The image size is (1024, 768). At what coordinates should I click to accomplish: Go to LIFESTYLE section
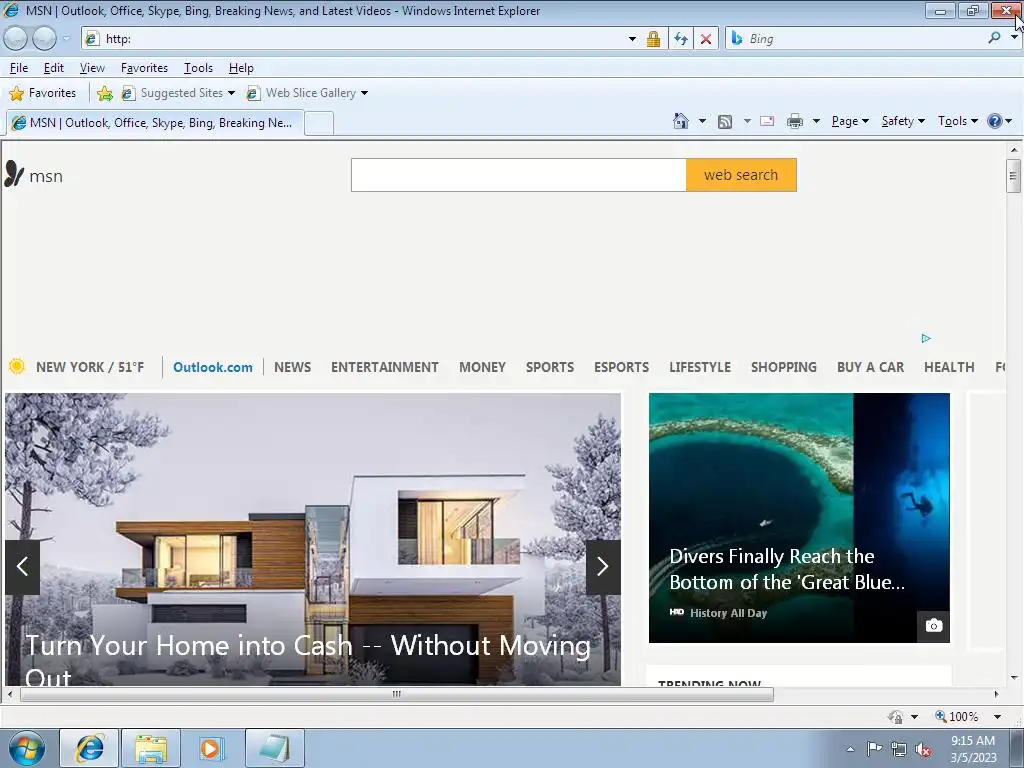pyautogui.click(x=699, y=367)
